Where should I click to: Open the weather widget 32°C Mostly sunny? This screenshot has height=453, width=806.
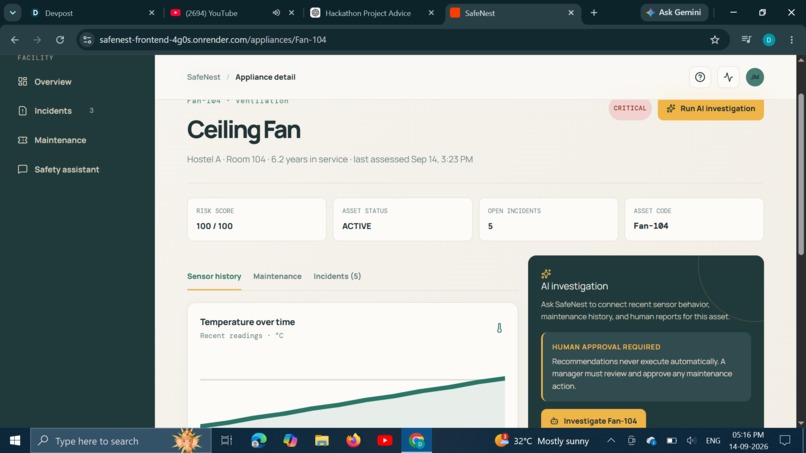point(542,441)
